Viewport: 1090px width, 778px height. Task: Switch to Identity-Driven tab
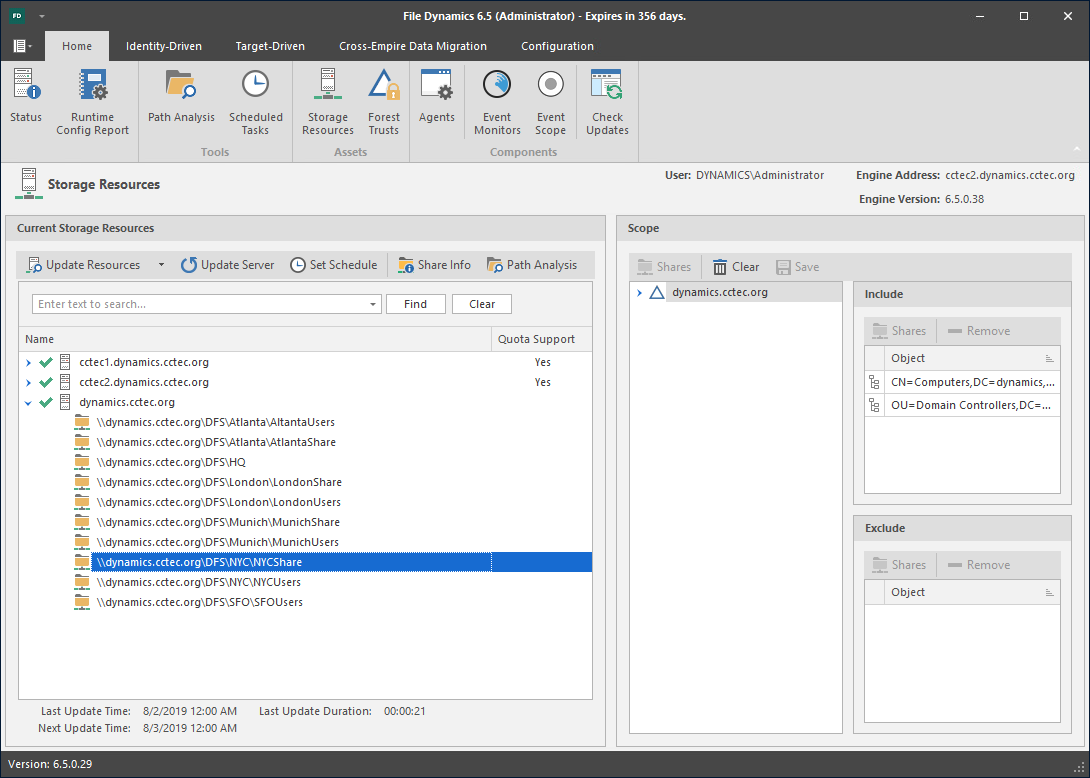pos(163,46)
